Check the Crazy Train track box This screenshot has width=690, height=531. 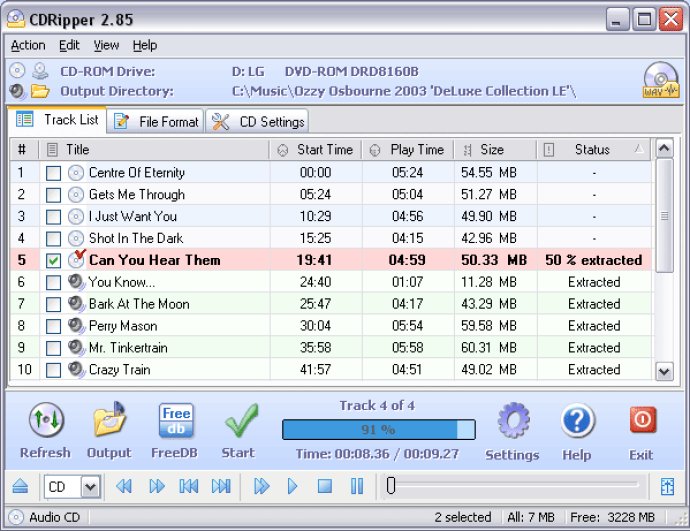coord(53,370)
